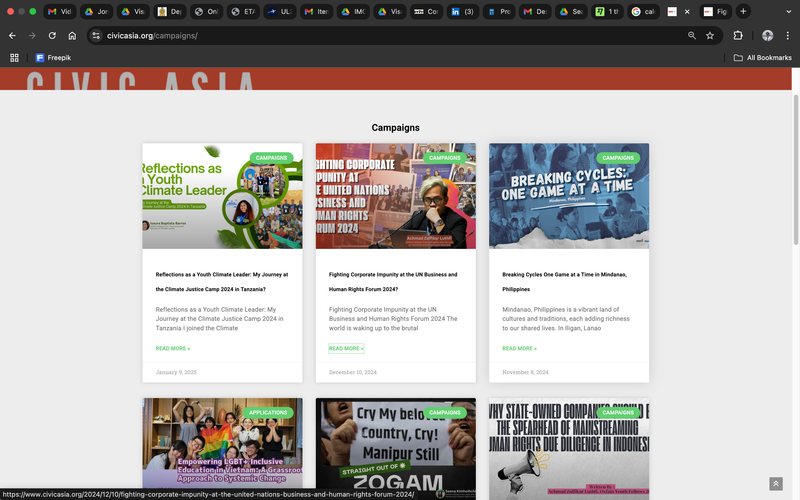Open Chrome's three-dot menu

[x=788, y=35]
